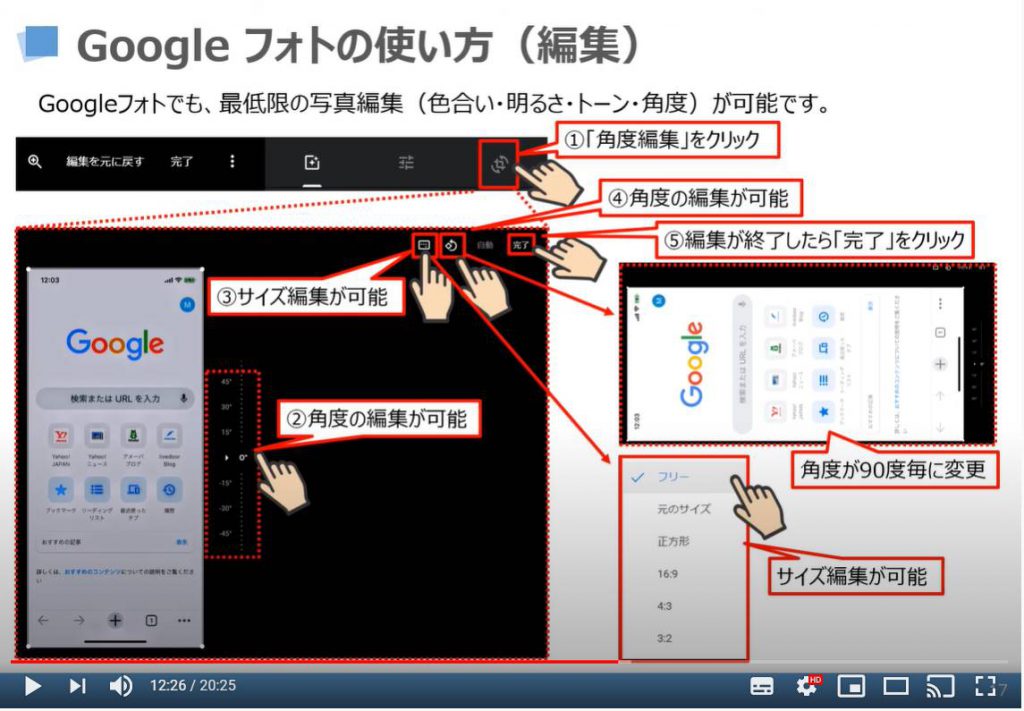Viewport: 1024px width, 711px height.
Task: Click the star bookmark shortcut on upright phone
Action: [x=61, y=490]
